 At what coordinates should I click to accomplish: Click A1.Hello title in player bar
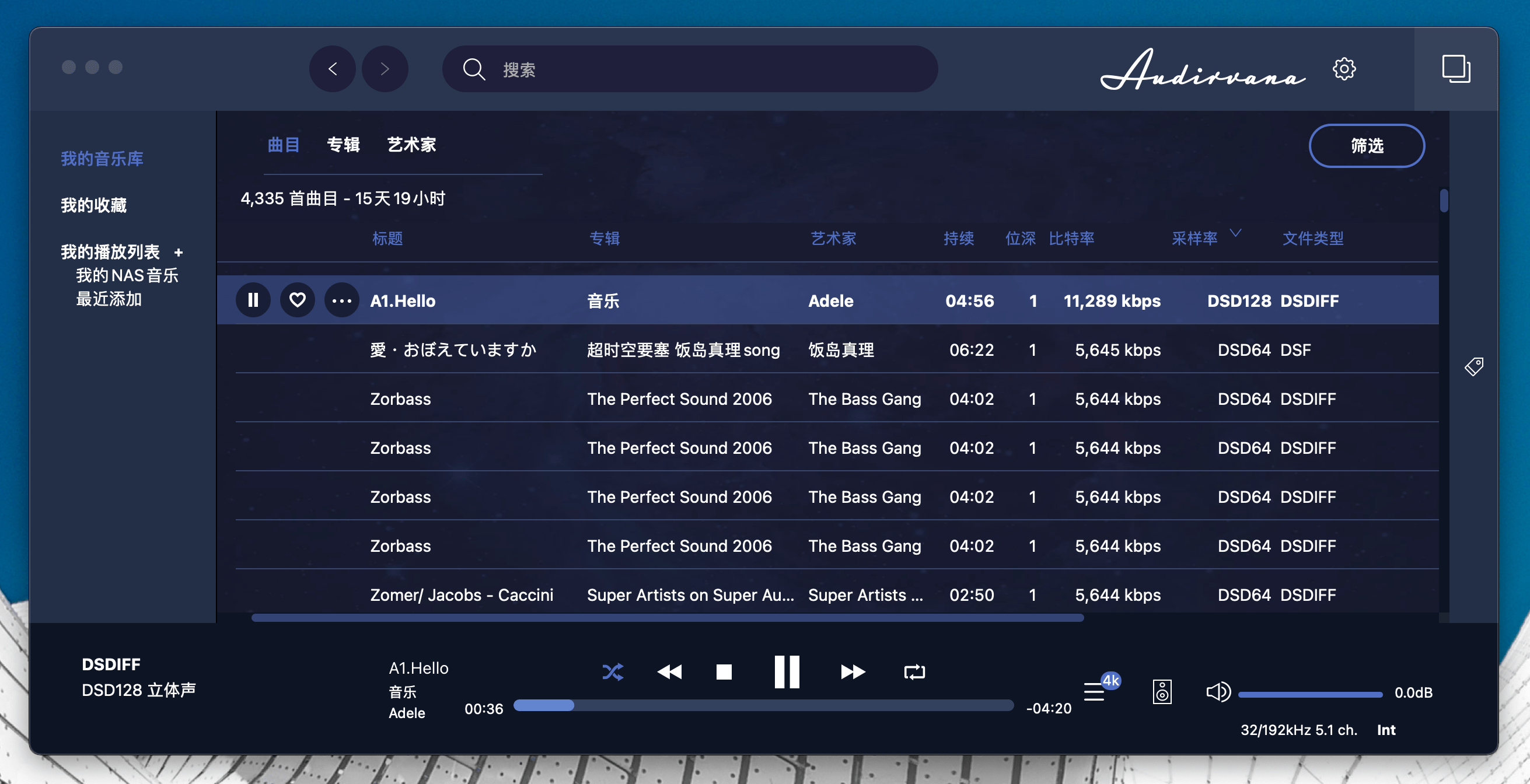tap(419, 668)
